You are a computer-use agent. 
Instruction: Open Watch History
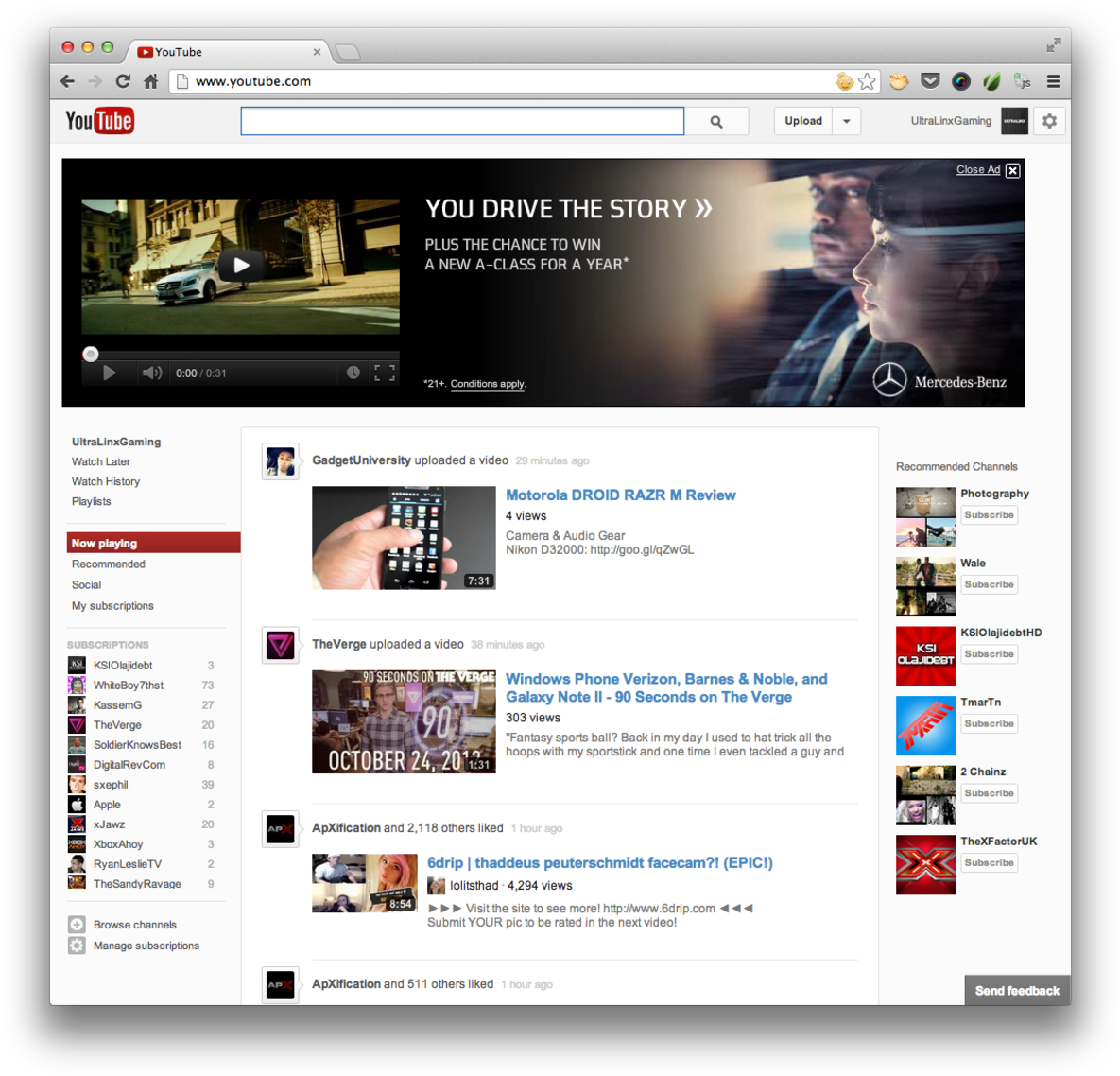click(106, 482)
